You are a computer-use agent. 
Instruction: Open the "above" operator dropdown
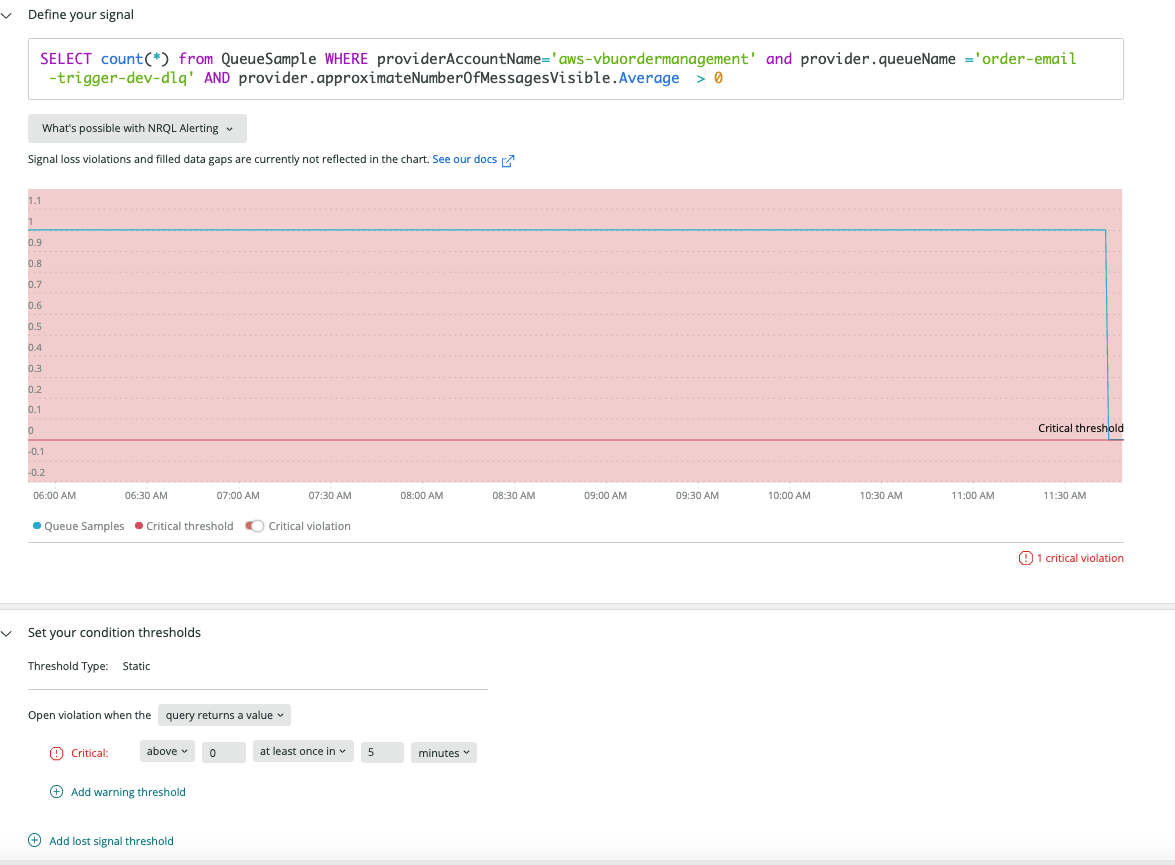pyautogui.click(x=166, y=752)
